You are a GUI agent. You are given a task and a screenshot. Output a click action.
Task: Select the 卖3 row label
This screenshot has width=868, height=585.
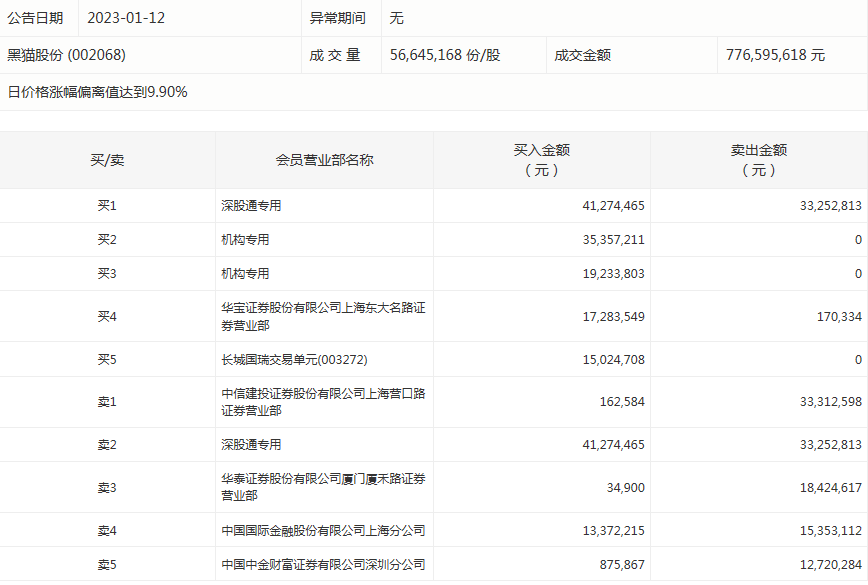[x=107, y=488]
